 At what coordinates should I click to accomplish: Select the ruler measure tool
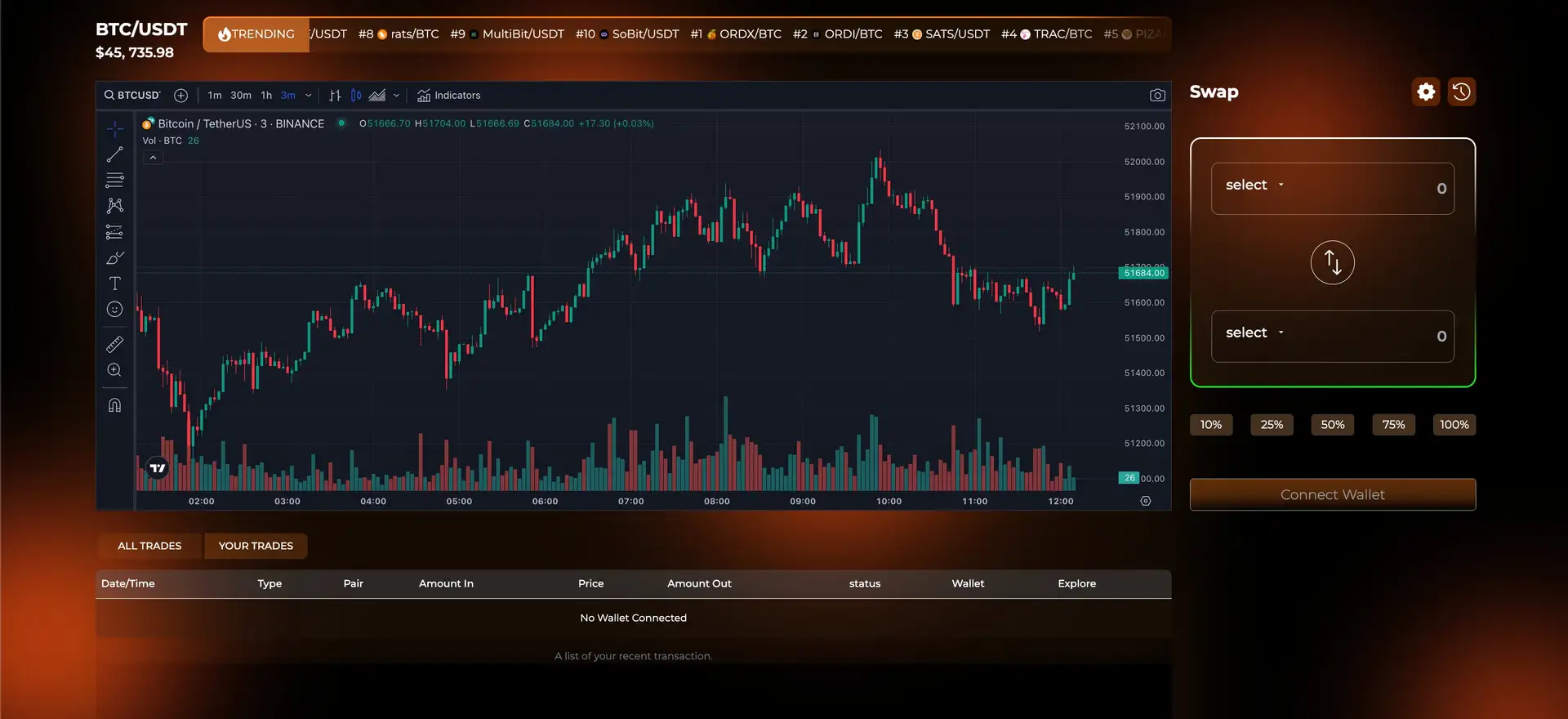(114, 344)
